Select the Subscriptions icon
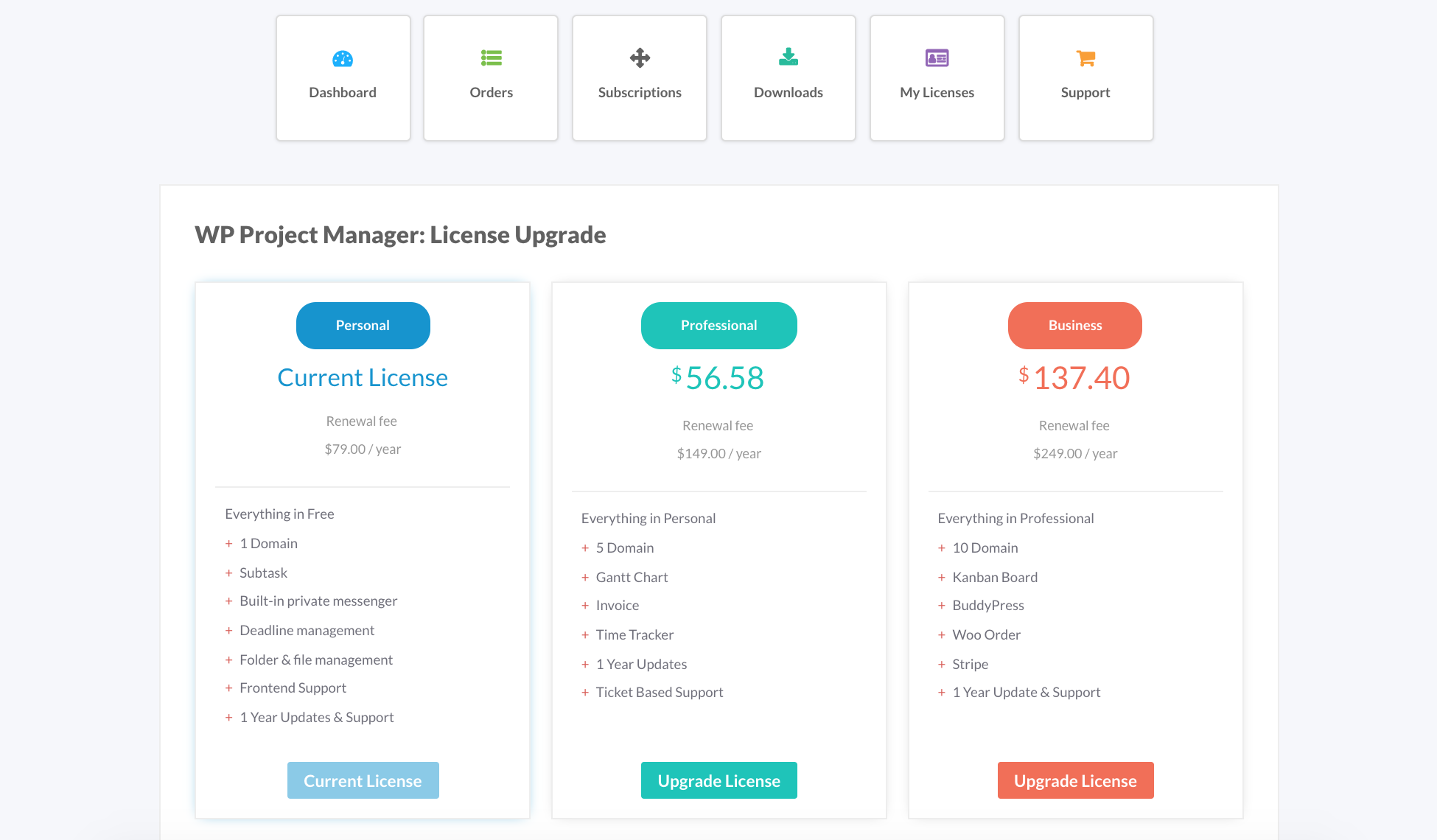 coord(639,57)
